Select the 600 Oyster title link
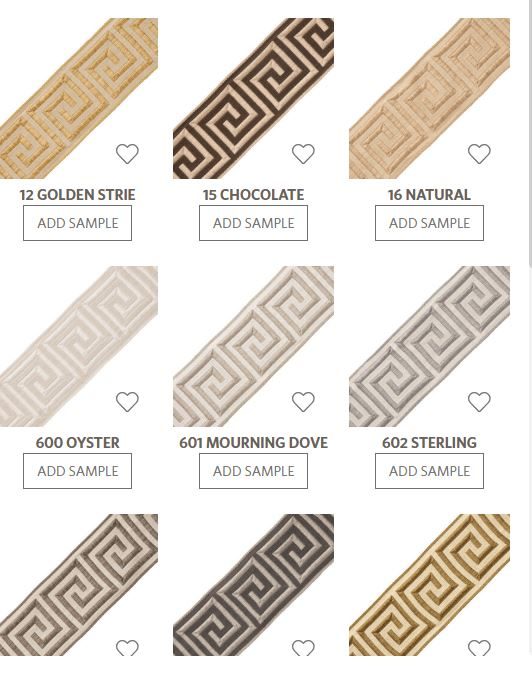The image size is (532, 674). click(77, 443)
